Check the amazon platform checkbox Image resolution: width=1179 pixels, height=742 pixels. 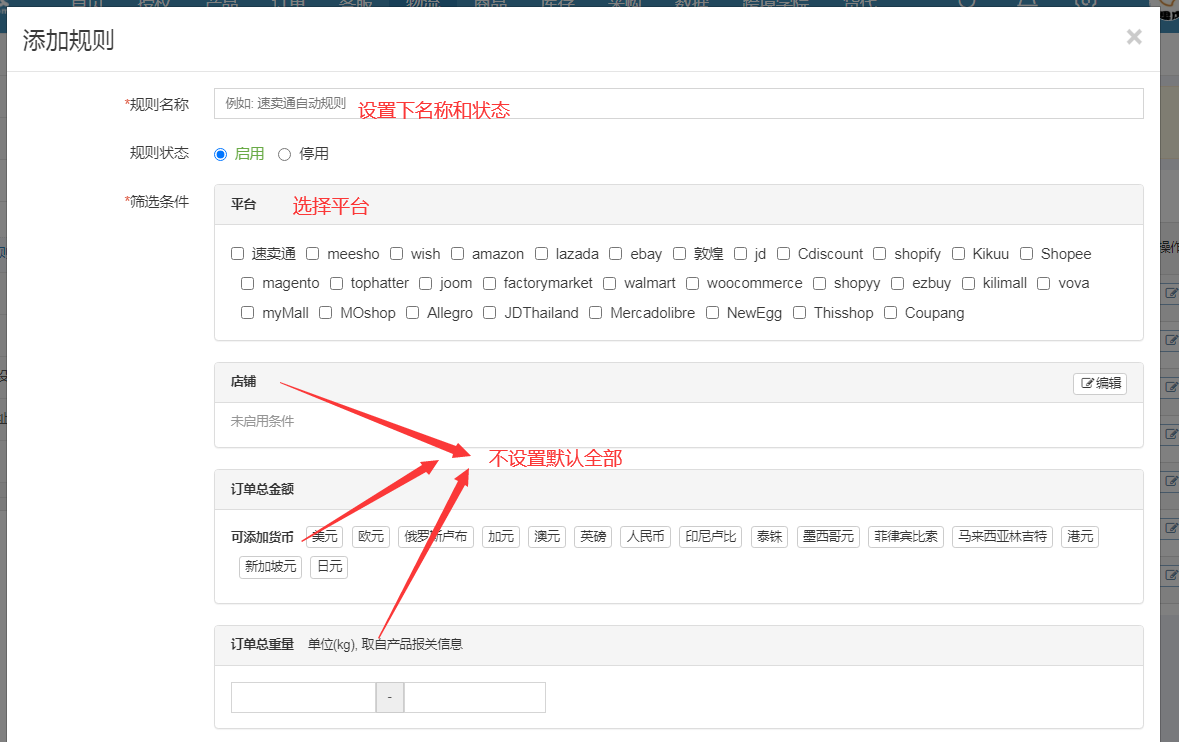tap(458, 254)
